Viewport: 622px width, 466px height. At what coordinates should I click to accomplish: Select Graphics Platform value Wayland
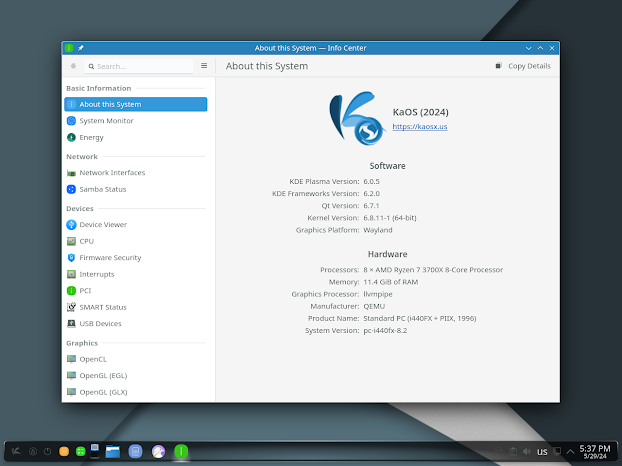[378, 230]
